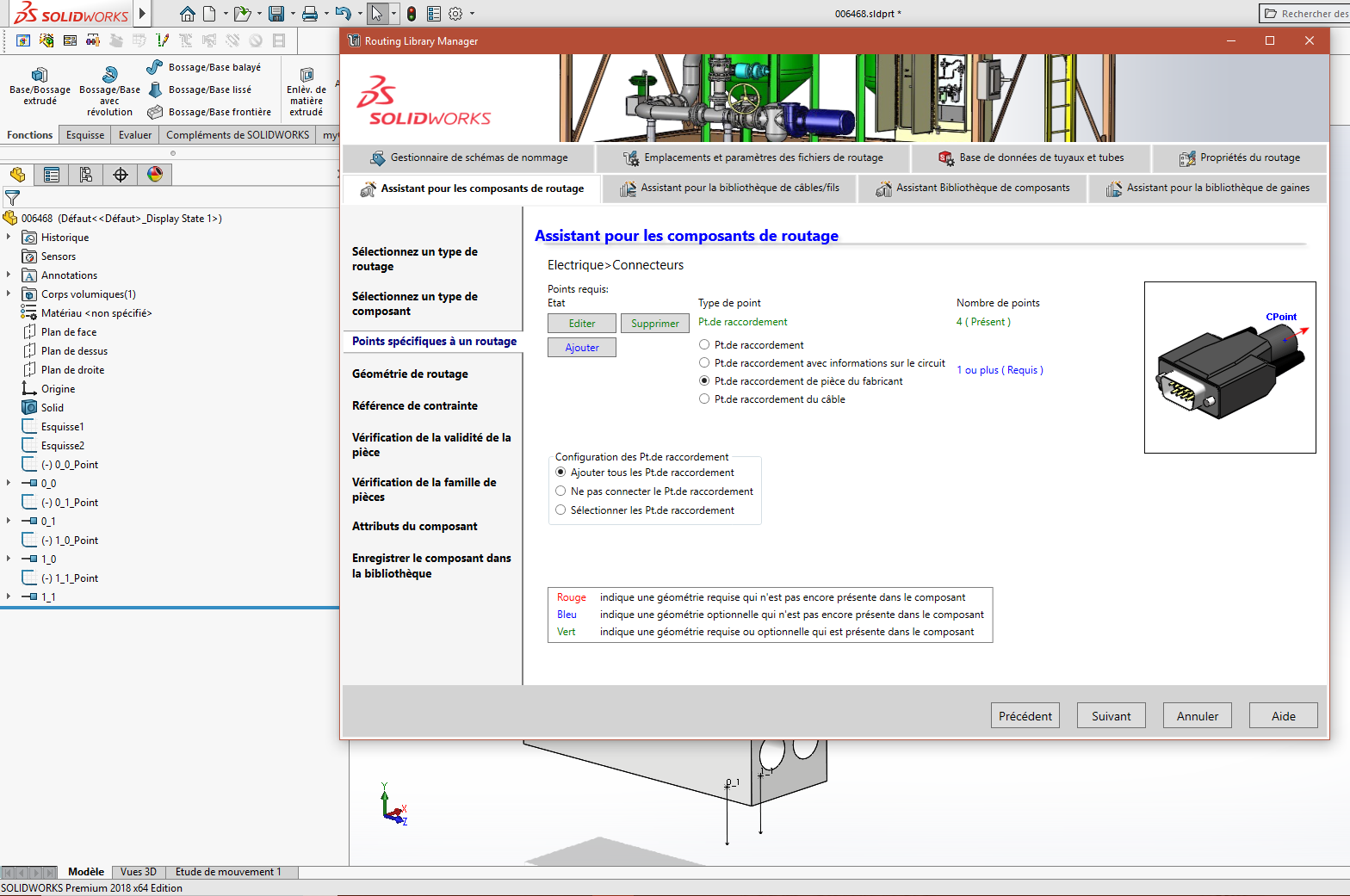
Task: Expand the Historique tree node
Action: click(x=9, y=237)
